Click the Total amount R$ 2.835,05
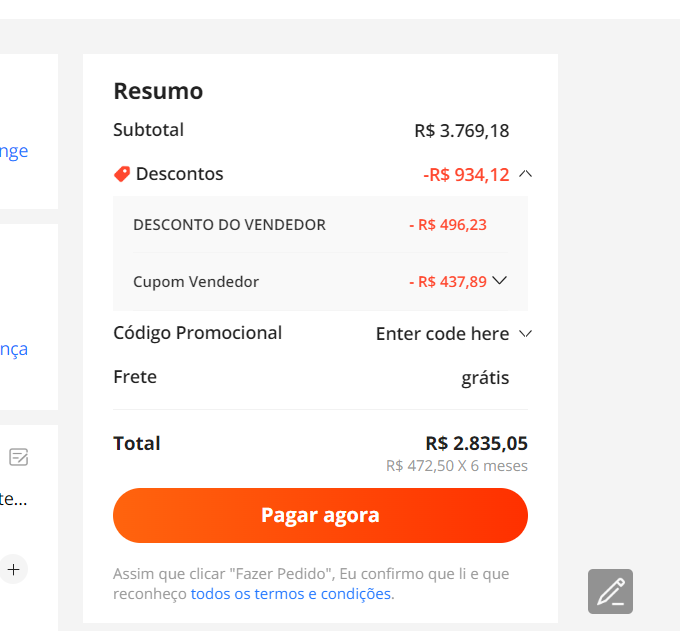Viewport: 680px width, 631px height. (x=477, y=444)
